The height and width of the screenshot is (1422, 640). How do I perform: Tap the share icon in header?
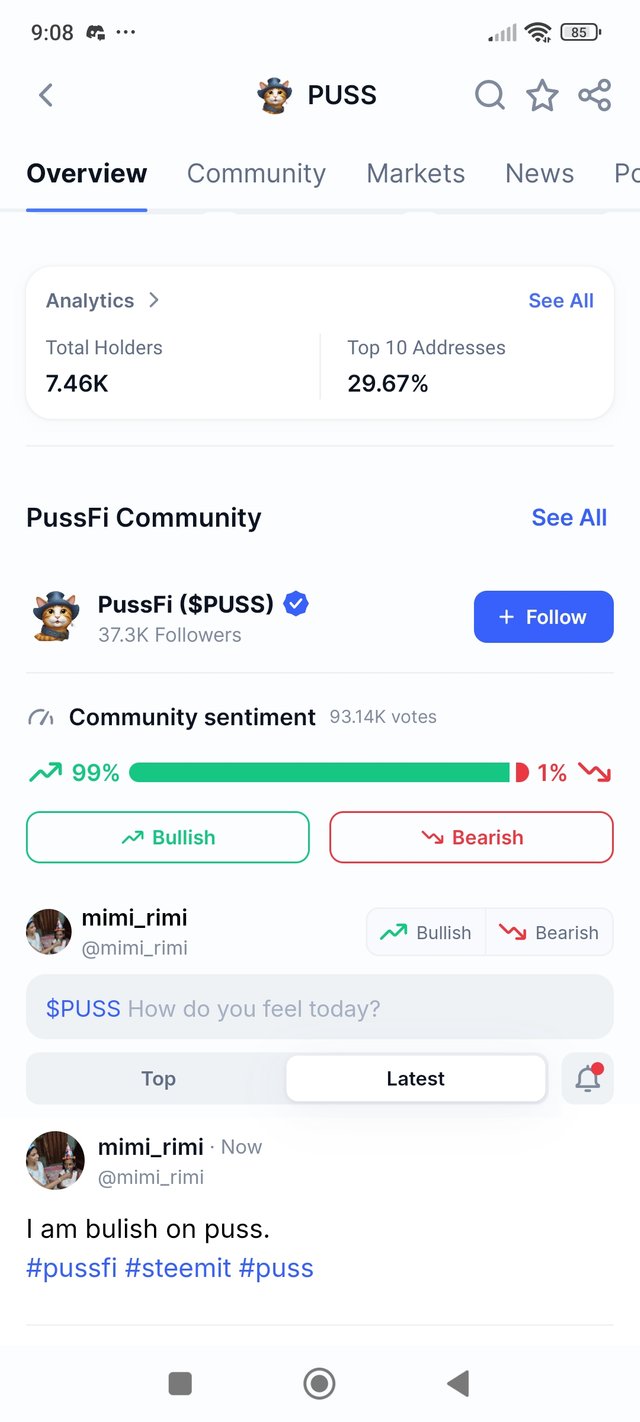point(595,95)
